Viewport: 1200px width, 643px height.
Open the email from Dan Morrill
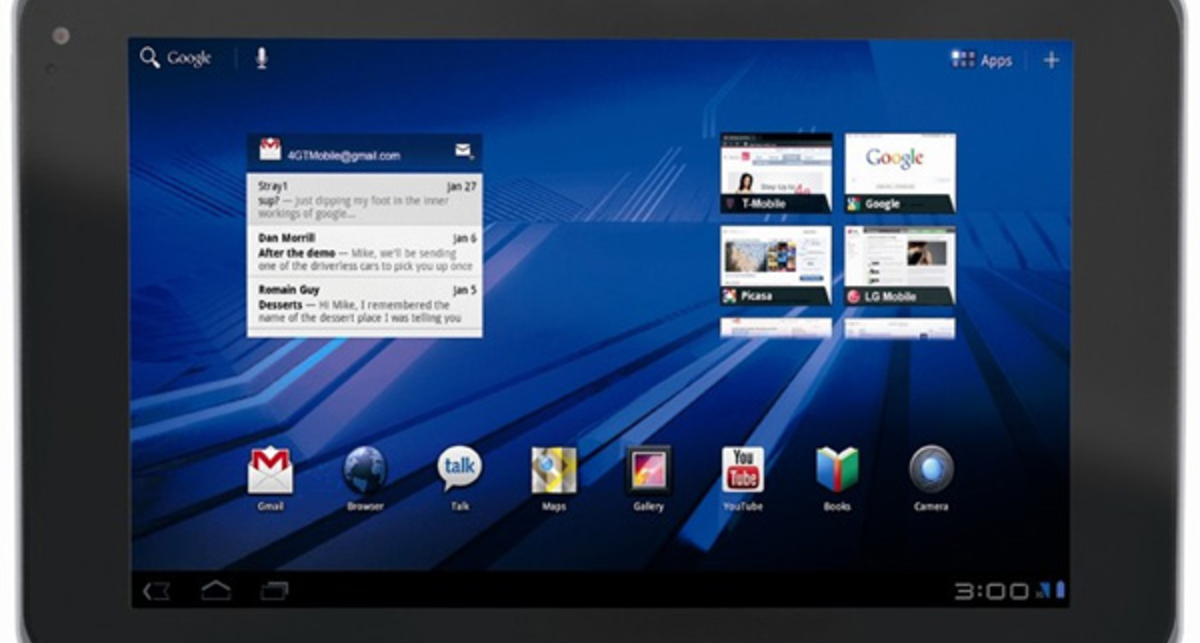tap(364, 252)
